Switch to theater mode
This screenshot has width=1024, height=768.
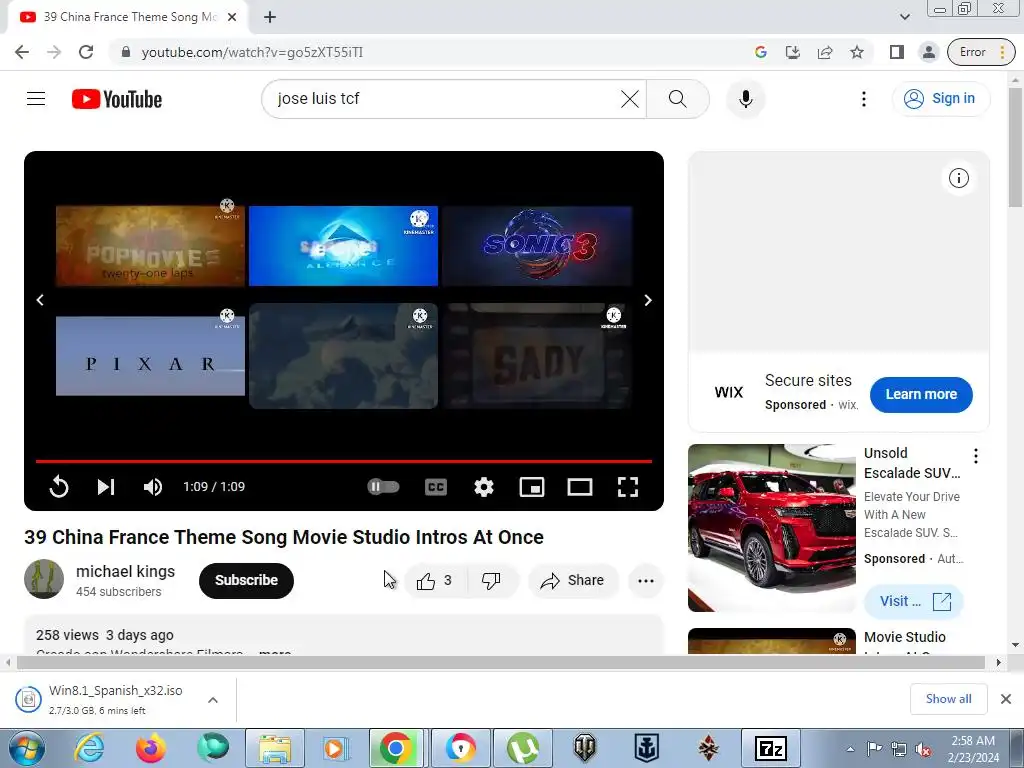[580, 487]
